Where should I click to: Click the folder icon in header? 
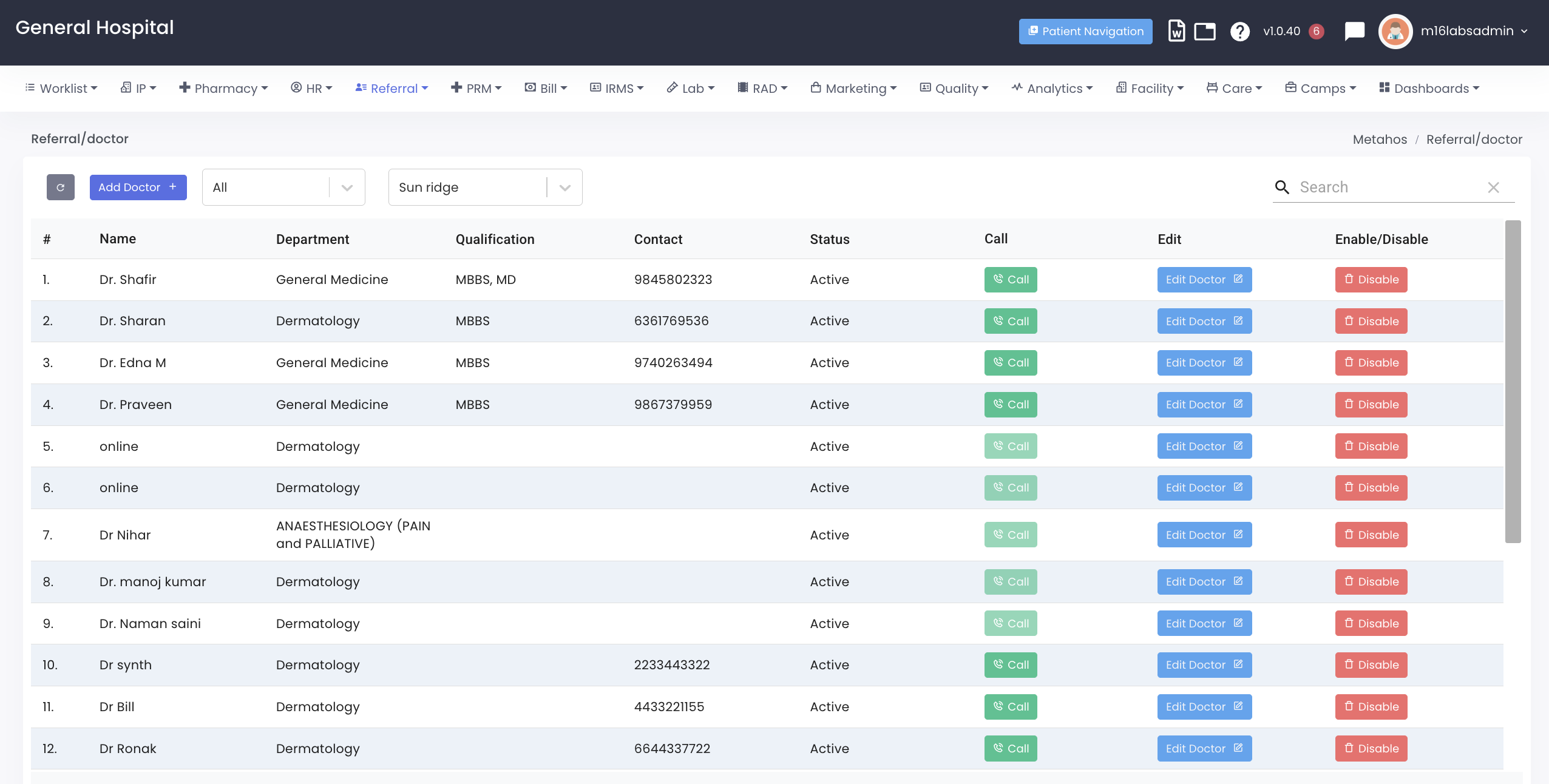click(1204, 31)
